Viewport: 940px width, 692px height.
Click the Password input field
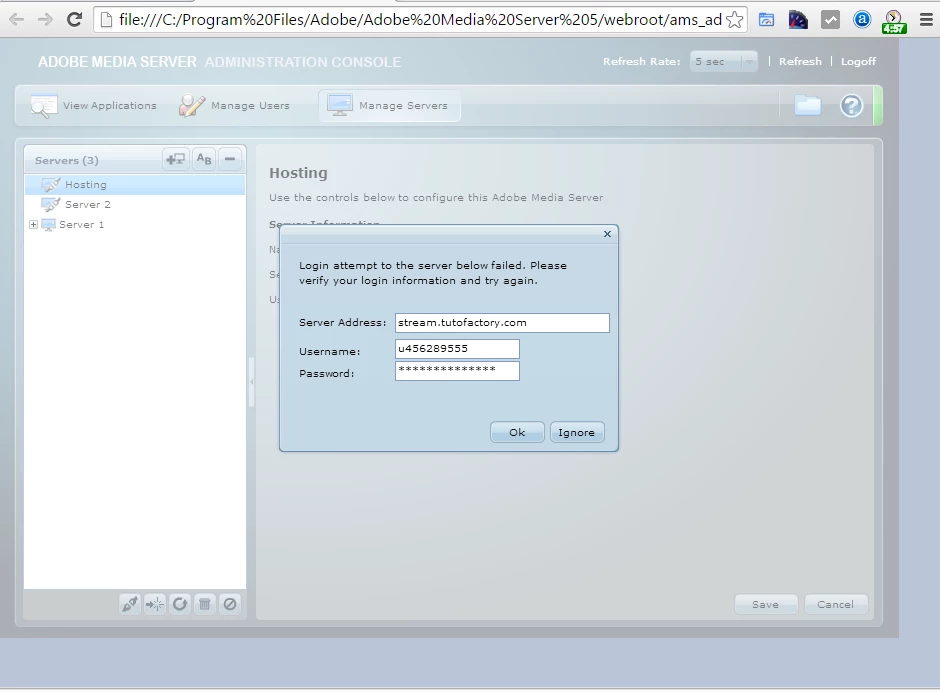click(x=457, y=371)
